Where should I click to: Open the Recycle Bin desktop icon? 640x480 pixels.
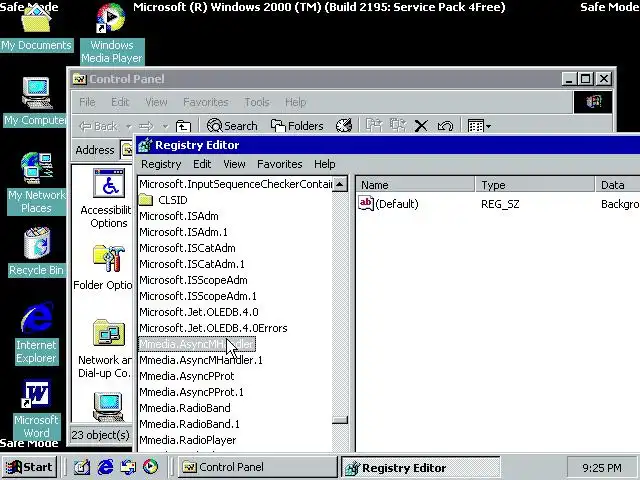coord(36,251)
